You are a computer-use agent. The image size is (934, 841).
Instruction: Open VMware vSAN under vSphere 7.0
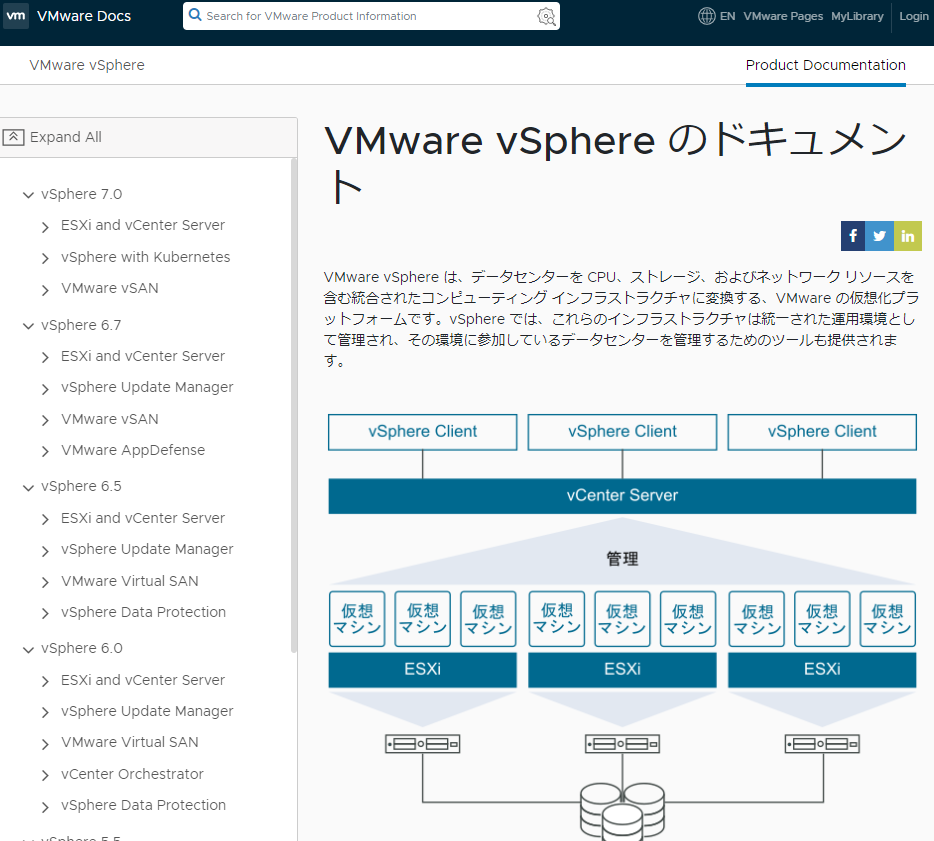(x=110, y=288)
